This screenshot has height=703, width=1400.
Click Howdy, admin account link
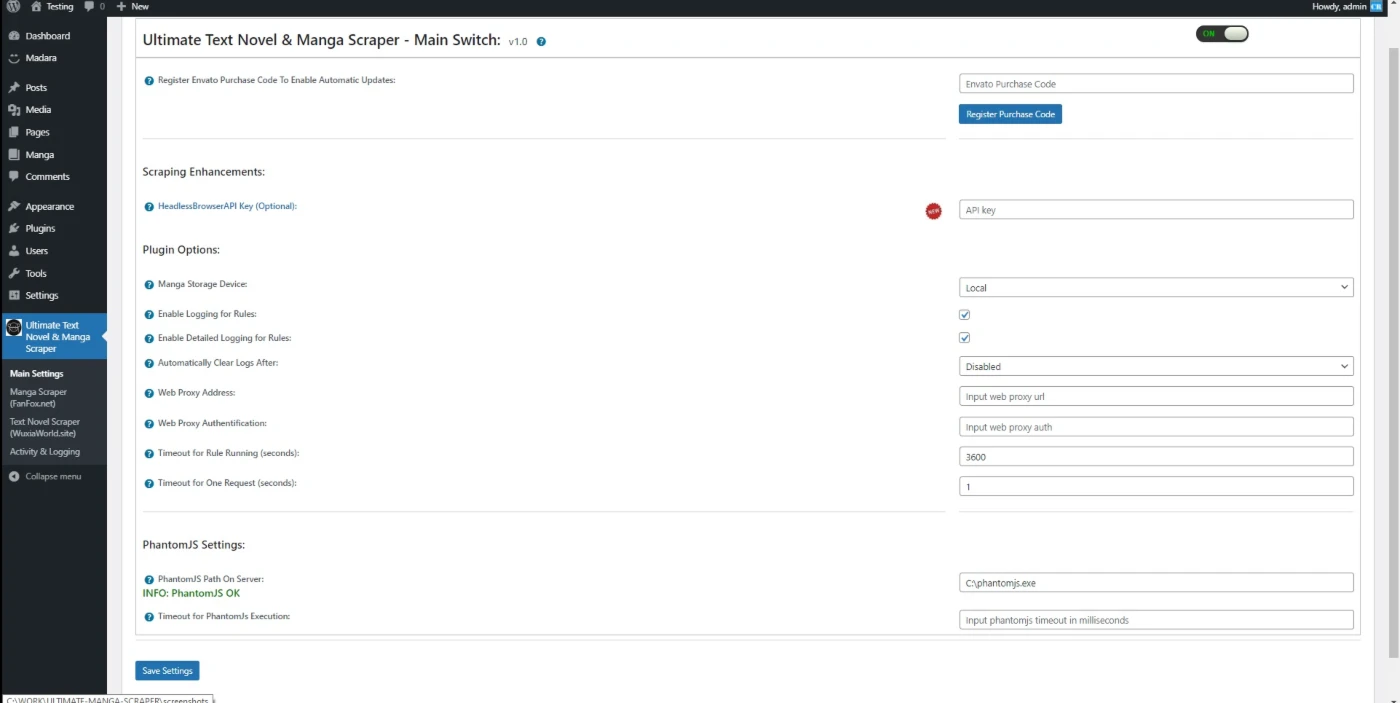pos(1341,6)
